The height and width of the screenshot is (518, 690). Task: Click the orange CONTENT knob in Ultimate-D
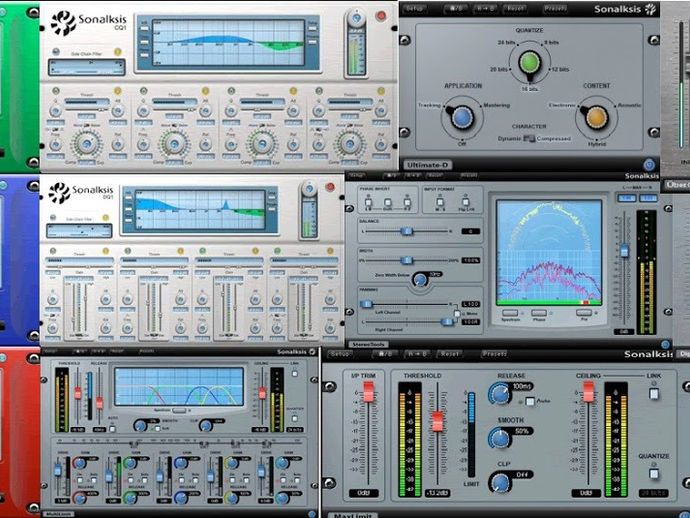[597, 118]
